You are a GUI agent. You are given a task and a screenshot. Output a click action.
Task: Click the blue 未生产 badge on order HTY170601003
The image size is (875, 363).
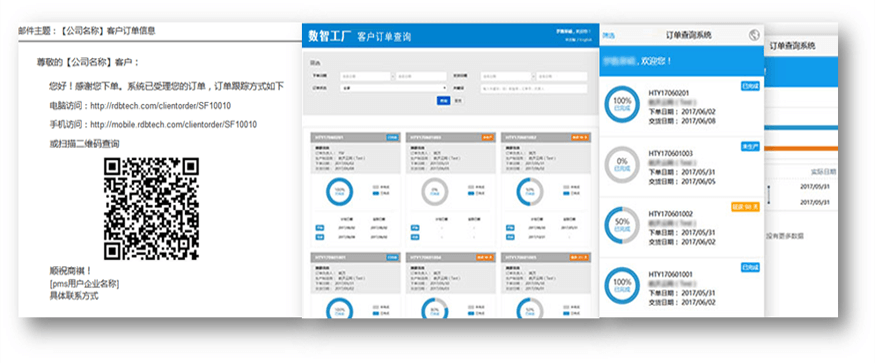(751, 146)
